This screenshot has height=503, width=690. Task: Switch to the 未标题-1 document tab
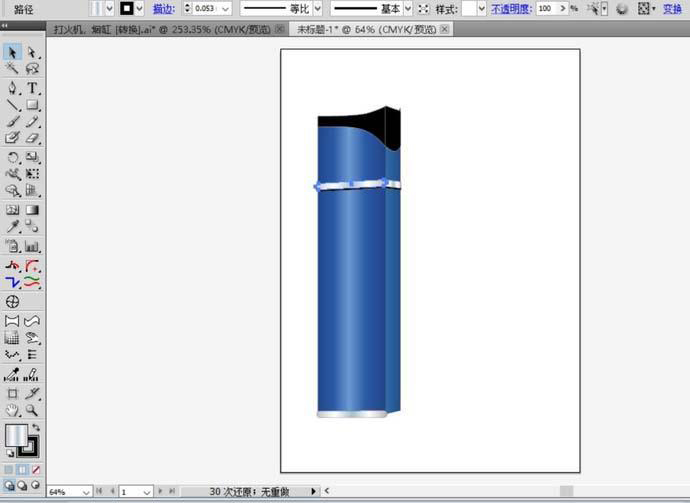pos(365,30)
